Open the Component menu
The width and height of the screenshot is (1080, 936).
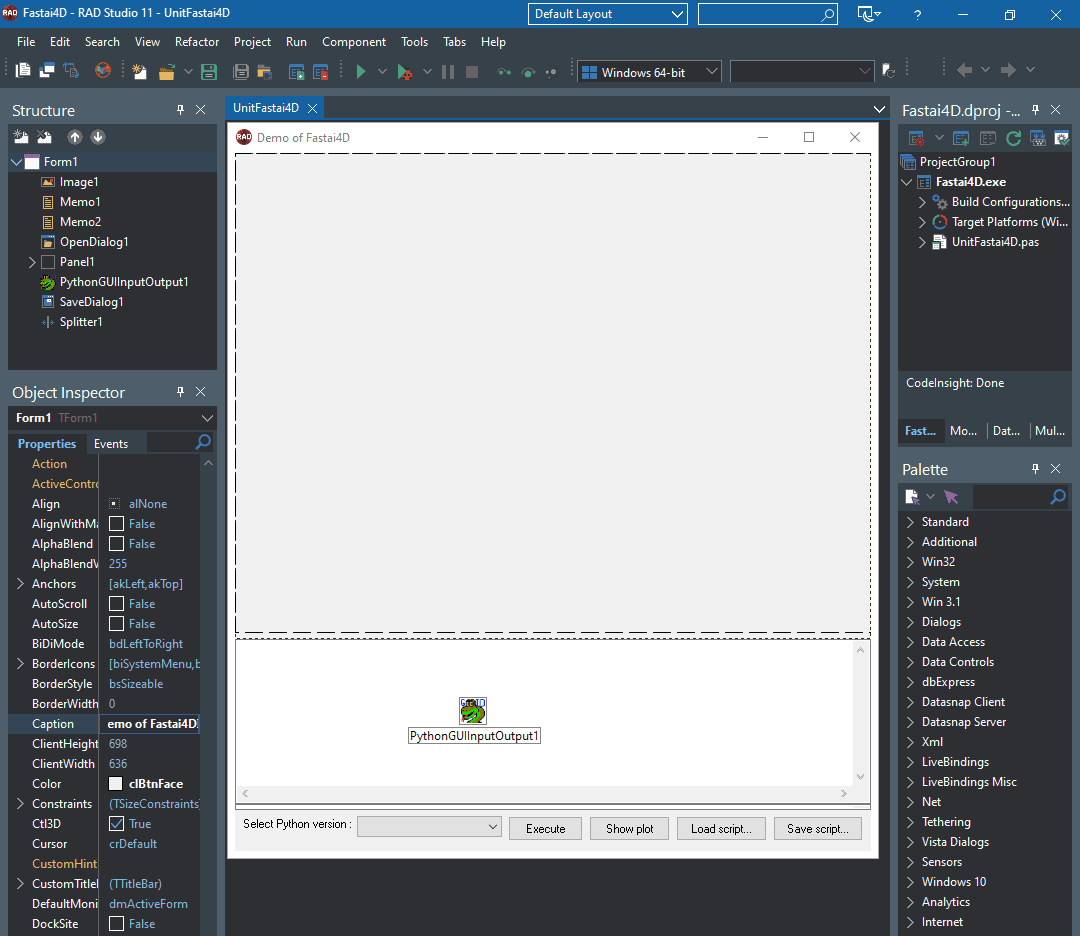(x=354, y=42)
